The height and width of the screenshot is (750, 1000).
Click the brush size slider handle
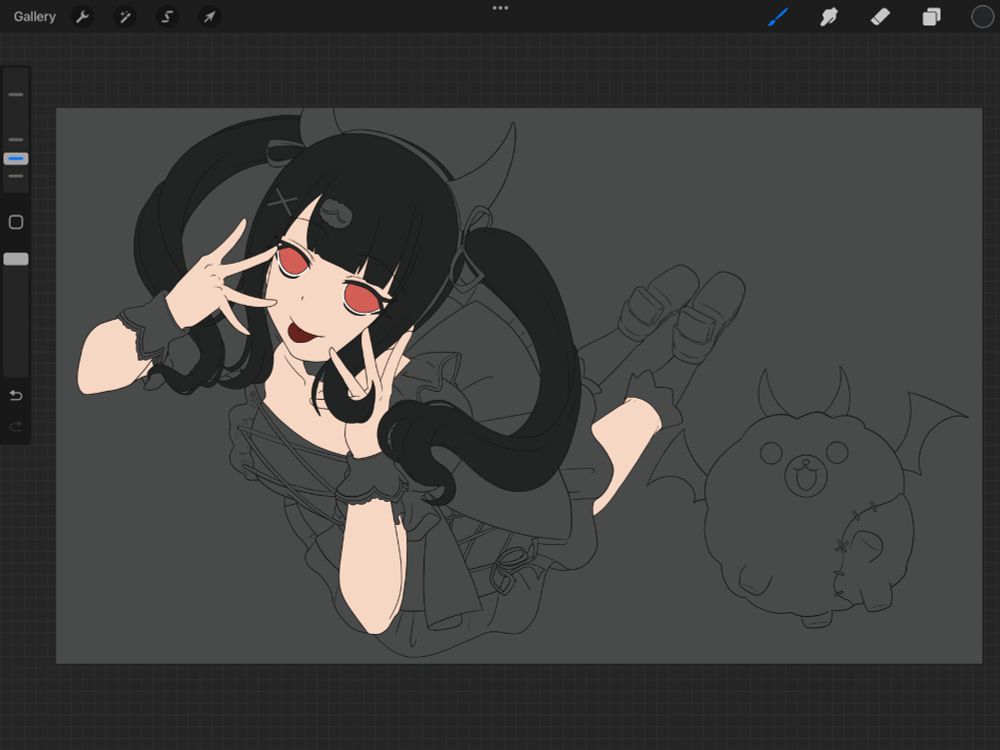(x=16, y=158)
